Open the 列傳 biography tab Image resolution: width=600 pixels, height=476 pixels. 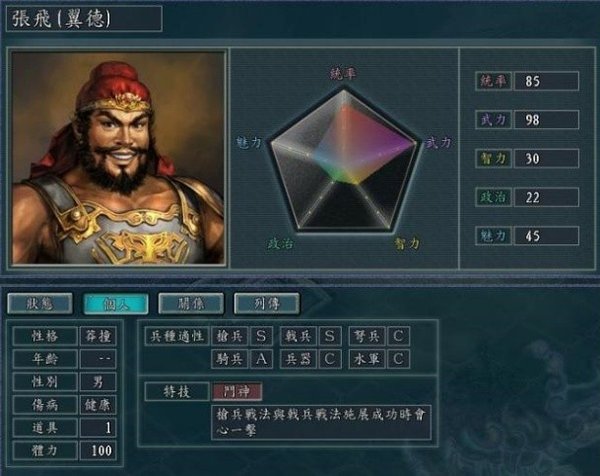(x=267, y=304)
